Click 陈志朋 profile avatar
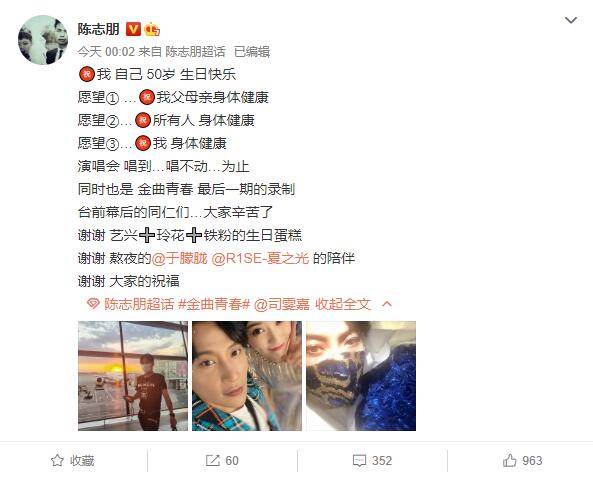Viewport: 593px width, 478px height. [x=43, y=40]
